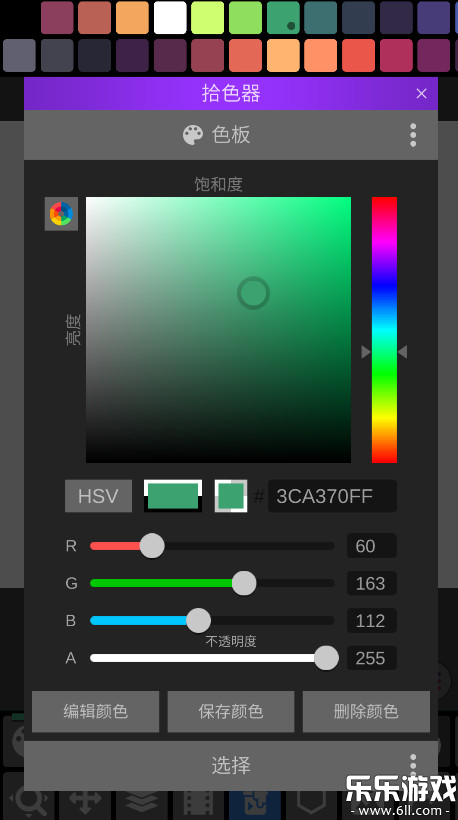Select the indigo swatch ending the top row
The height and width of the screenshot is (820, 458).
(x=433, y=17)
